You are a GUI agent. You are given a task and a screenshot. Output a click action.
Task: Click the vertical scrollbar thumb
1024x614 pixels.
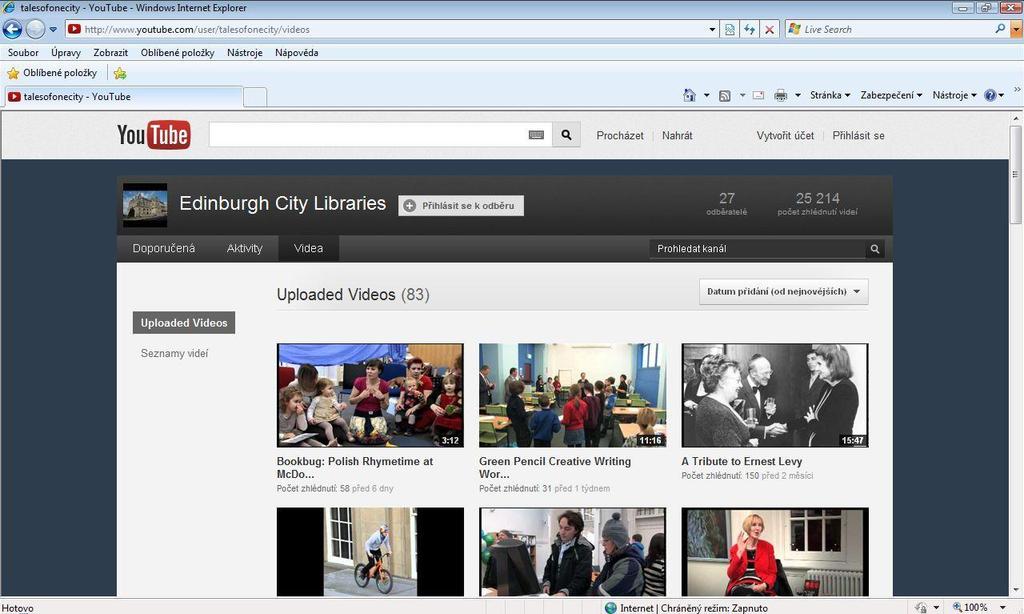coord(1016,175)
